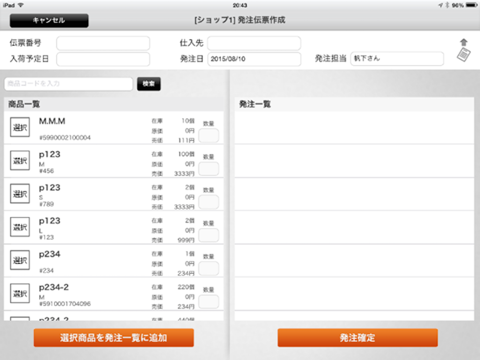This screenshot has width=480, height=360.
Task: Focus the 入荷予定日 input field
Action: tap(103, 59)
